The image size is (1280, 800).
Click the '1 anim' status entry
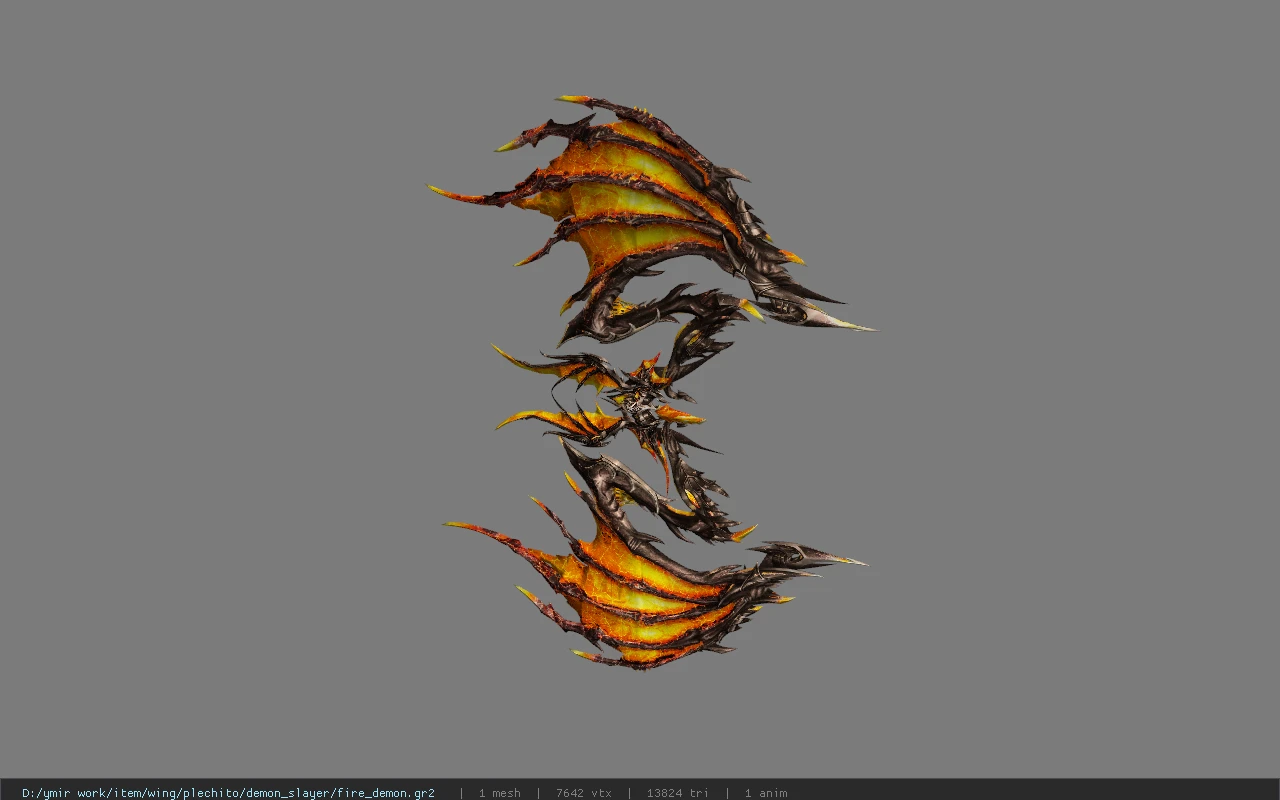pyautogui.click(x=766, y=793)
